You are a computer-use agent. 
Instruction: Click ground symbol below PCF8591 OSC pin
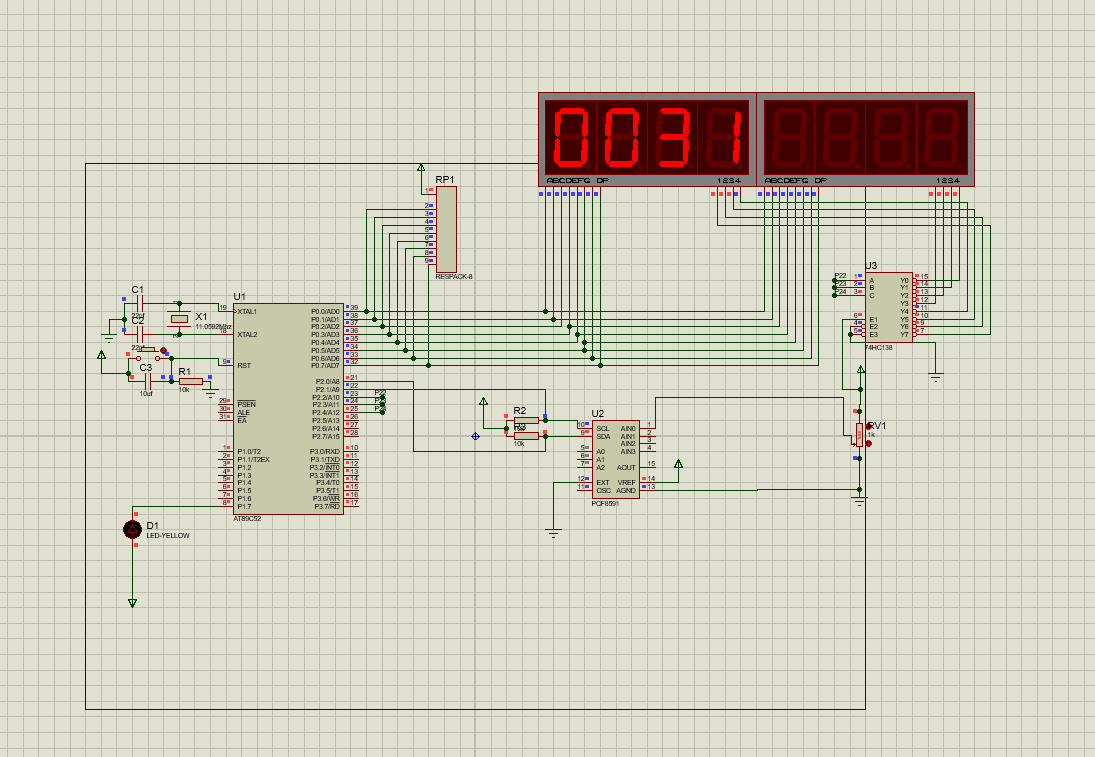pos(554,534)
